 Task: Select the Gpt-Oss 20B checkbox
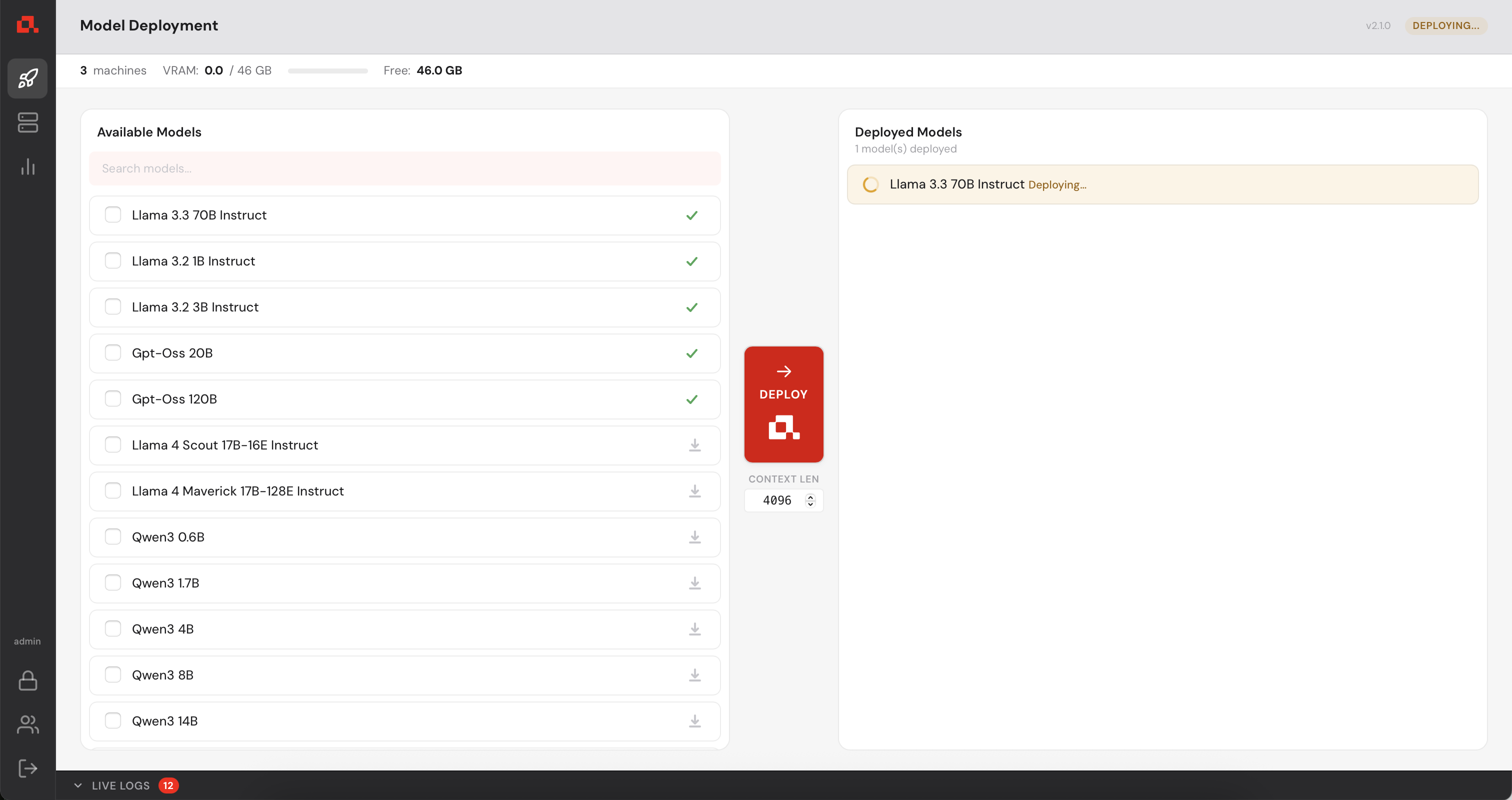[x=112, y=353]
